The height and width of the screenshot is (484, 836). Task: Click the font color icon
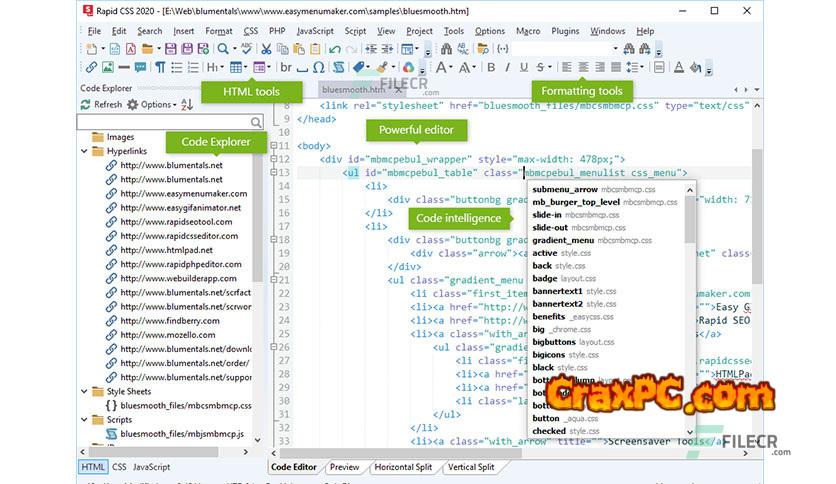[678, 68]
